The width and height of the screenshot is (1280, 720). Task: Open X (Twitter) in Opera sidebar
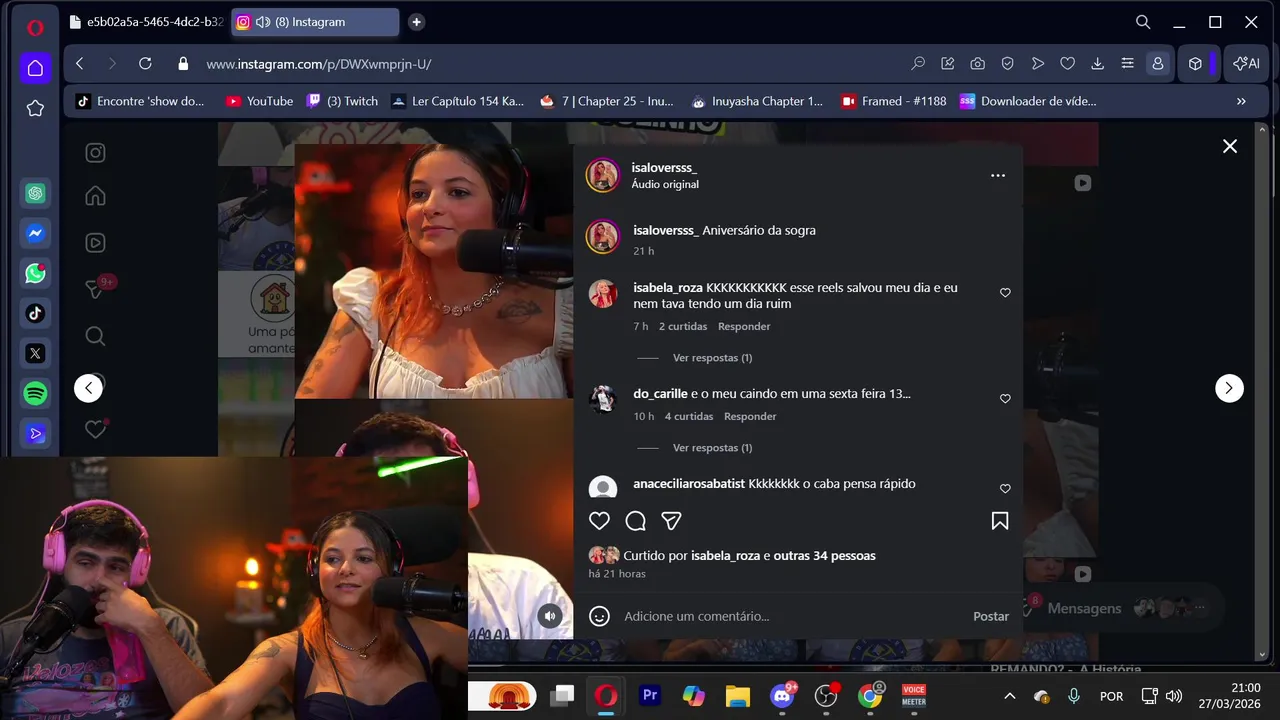35,353
